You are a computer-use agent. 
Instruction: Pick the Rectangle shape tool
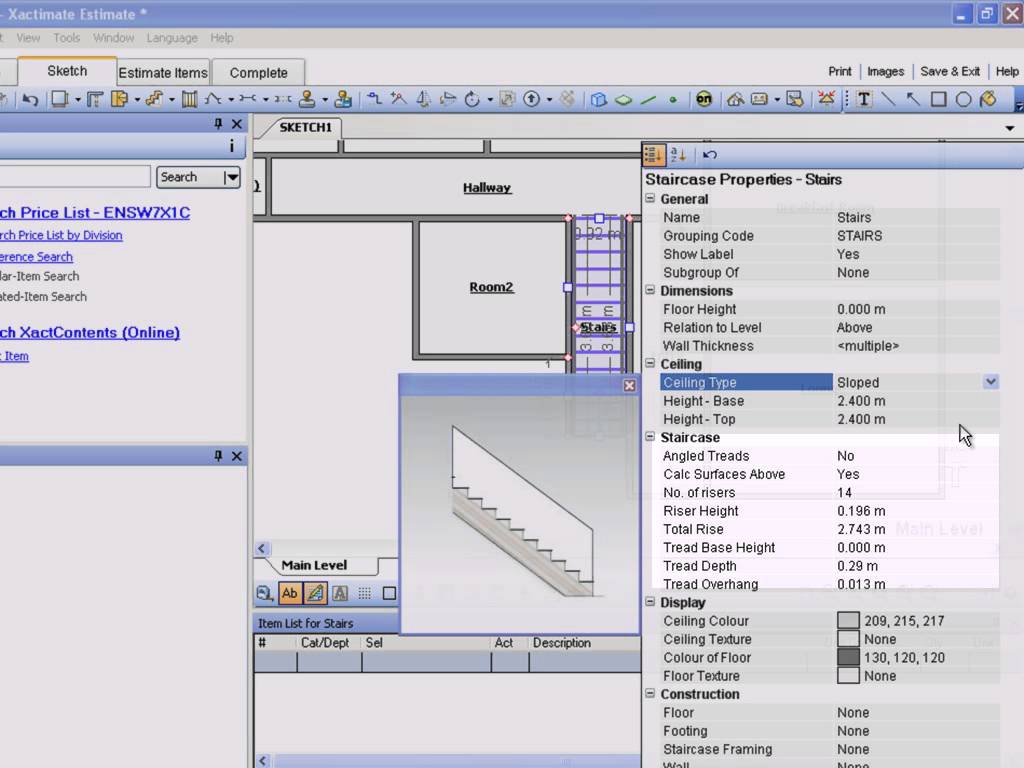point(938,99)
